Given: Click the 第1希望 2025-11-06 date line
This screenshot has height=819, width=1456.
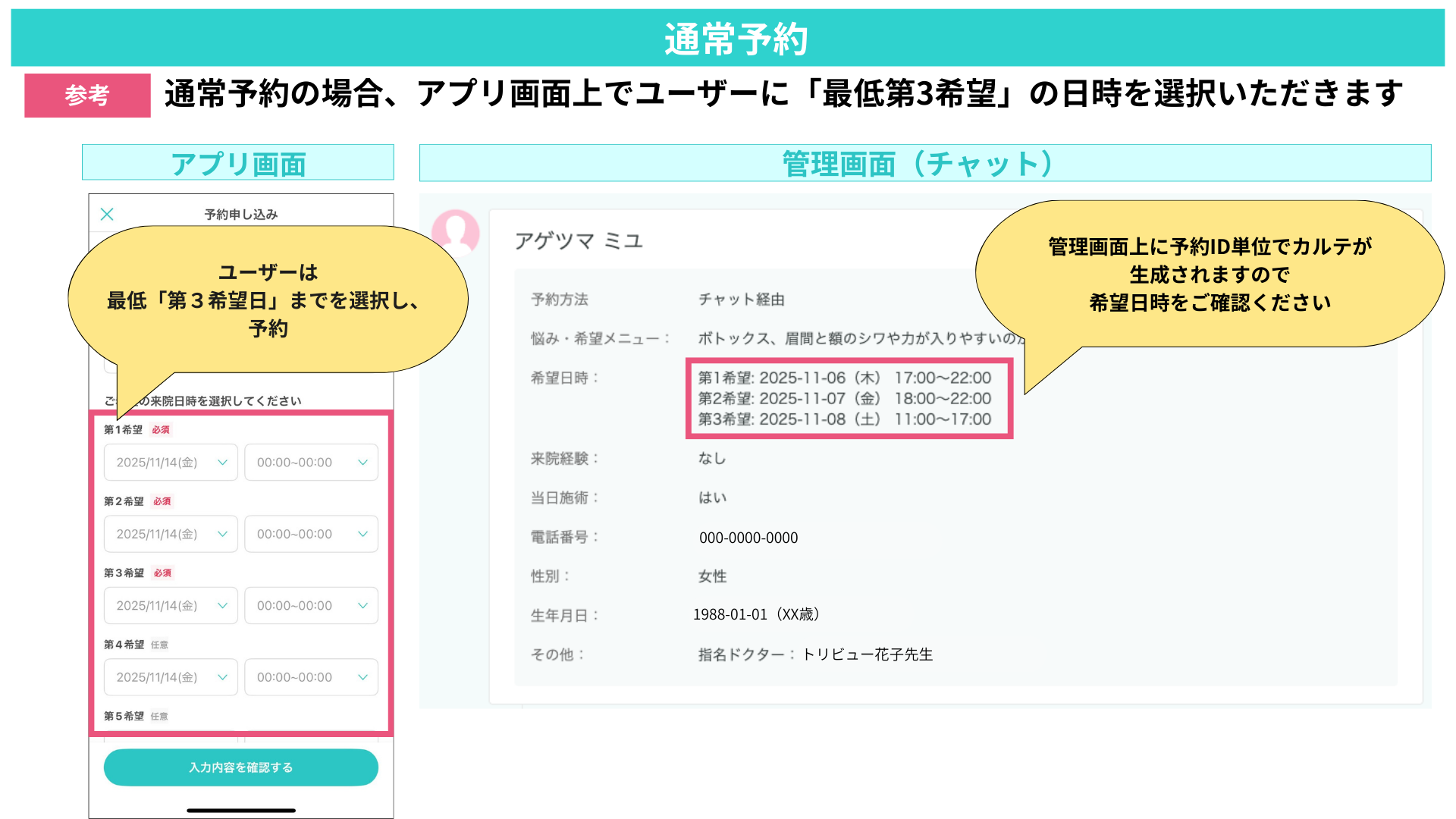Looking at the screenshot, I should point(844,378).
